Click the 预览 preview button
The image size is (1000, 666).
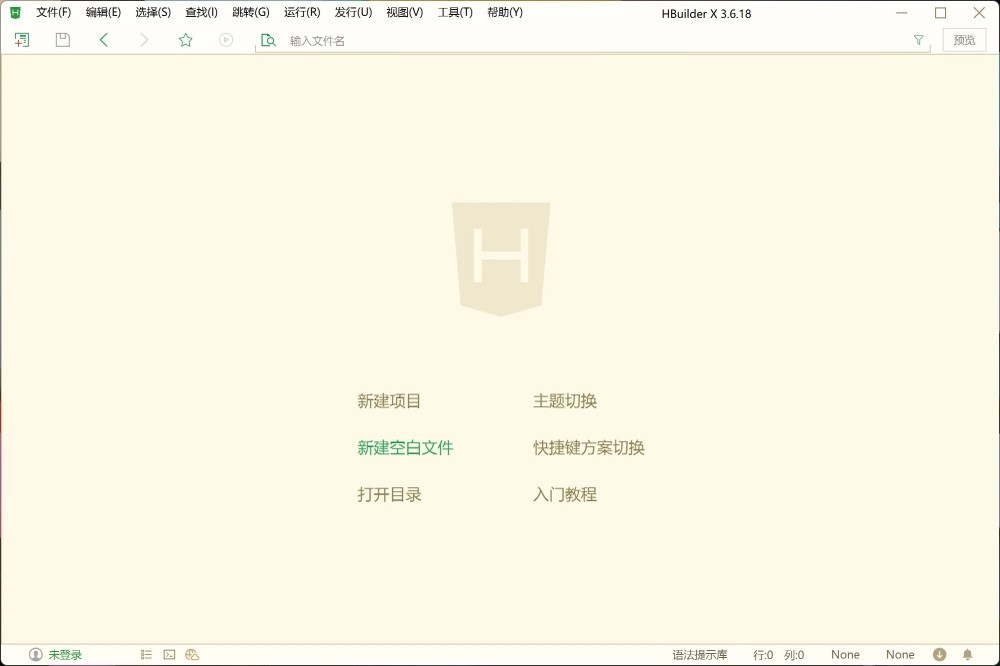(963, 40)
